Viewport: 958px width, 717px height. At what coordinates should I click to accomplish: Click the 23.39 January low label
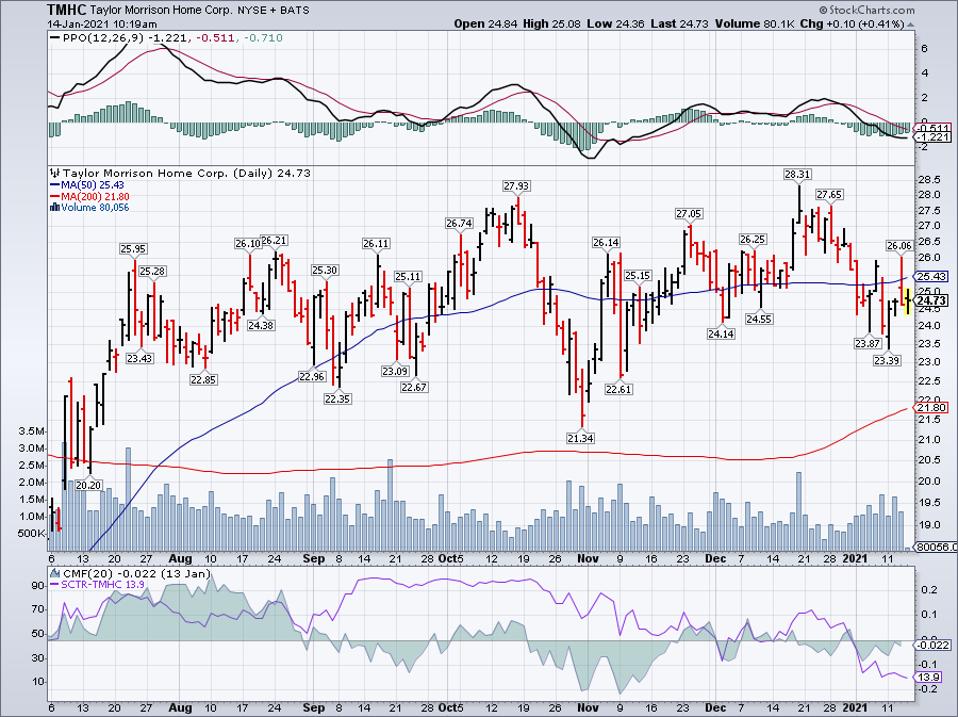tap(887, 360)
